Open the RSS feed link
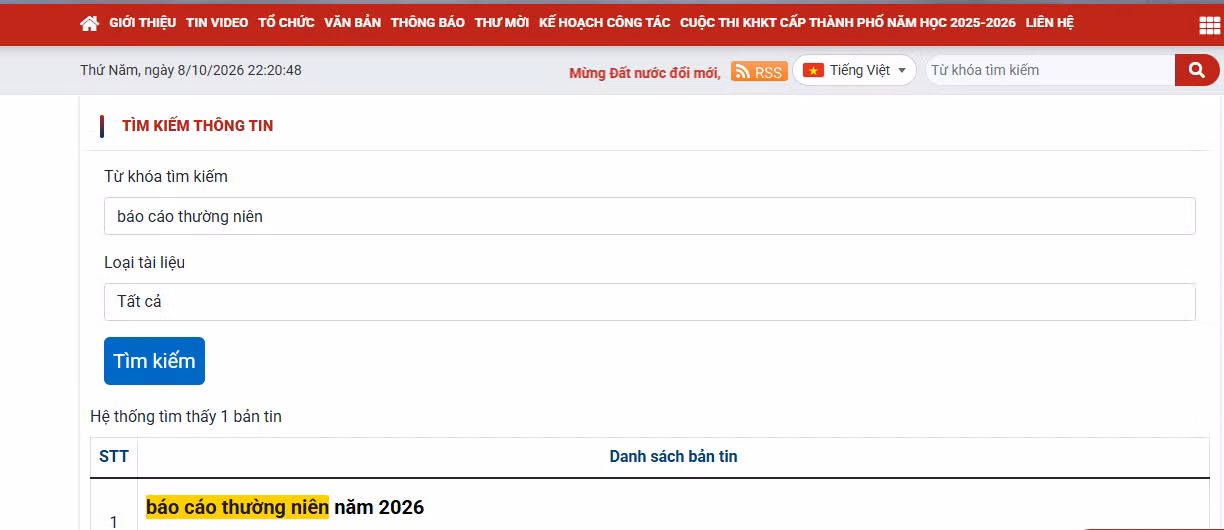 click(759, 71)
